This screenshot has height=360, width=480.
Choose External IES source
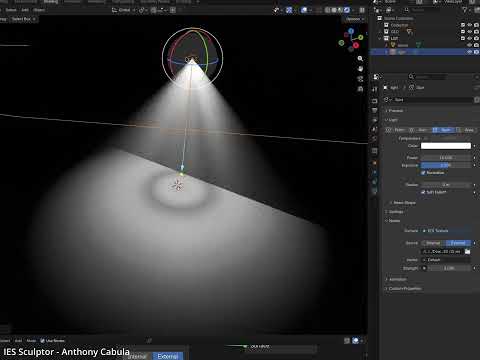[x=458, y=243]
